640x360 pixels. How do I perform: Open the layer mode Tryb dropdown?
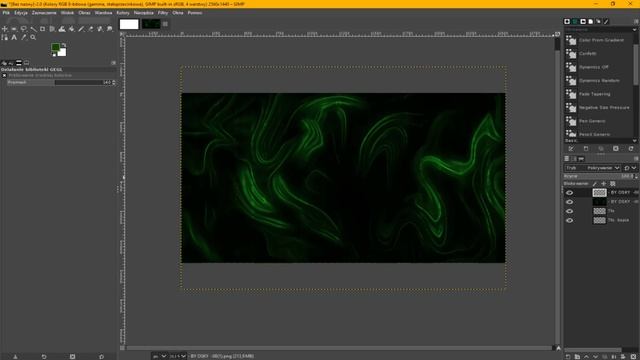pos(593,168)
